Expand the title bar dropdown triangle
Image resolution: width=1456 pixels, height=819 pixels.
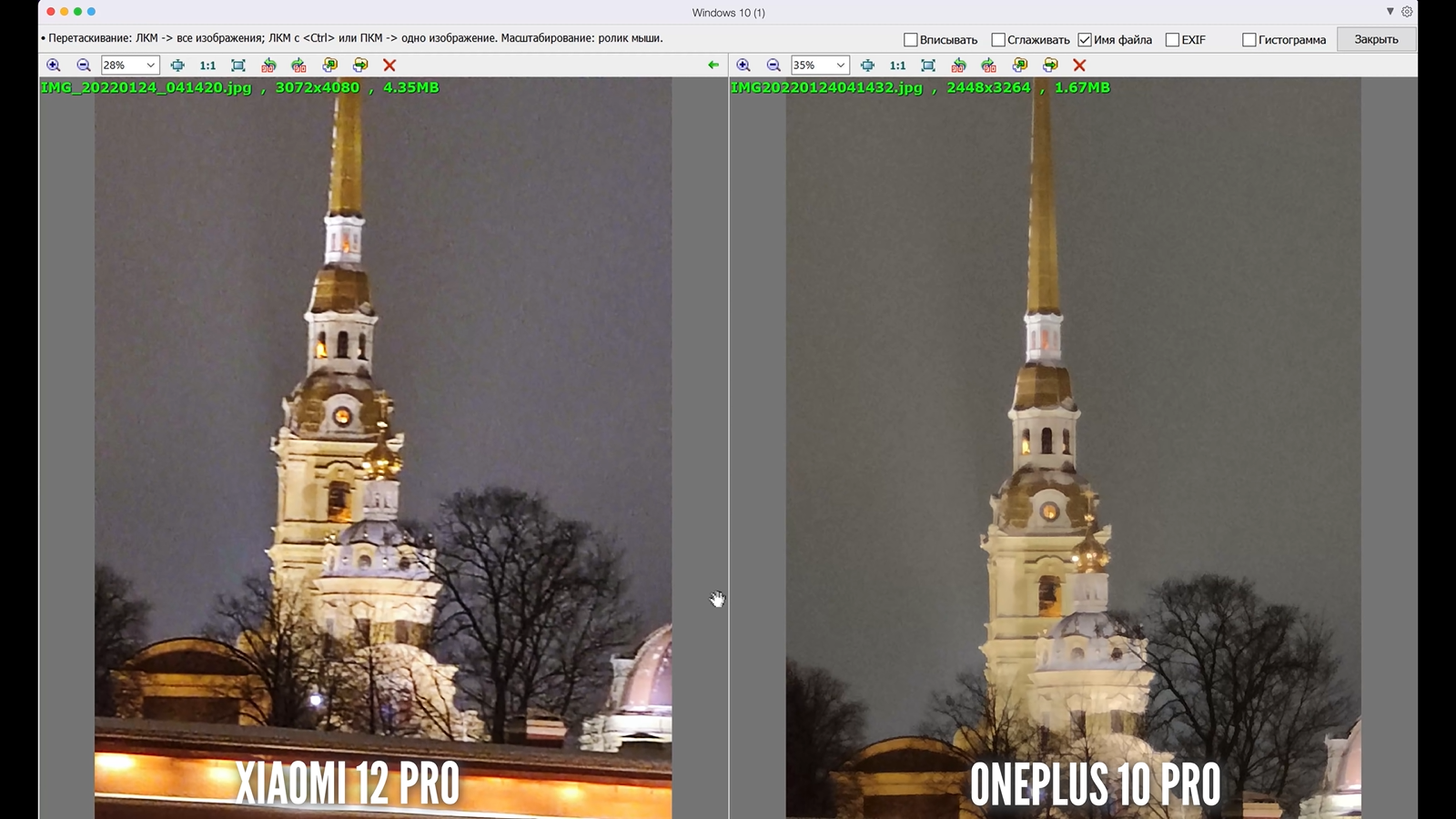click(x=1390, y=12)
